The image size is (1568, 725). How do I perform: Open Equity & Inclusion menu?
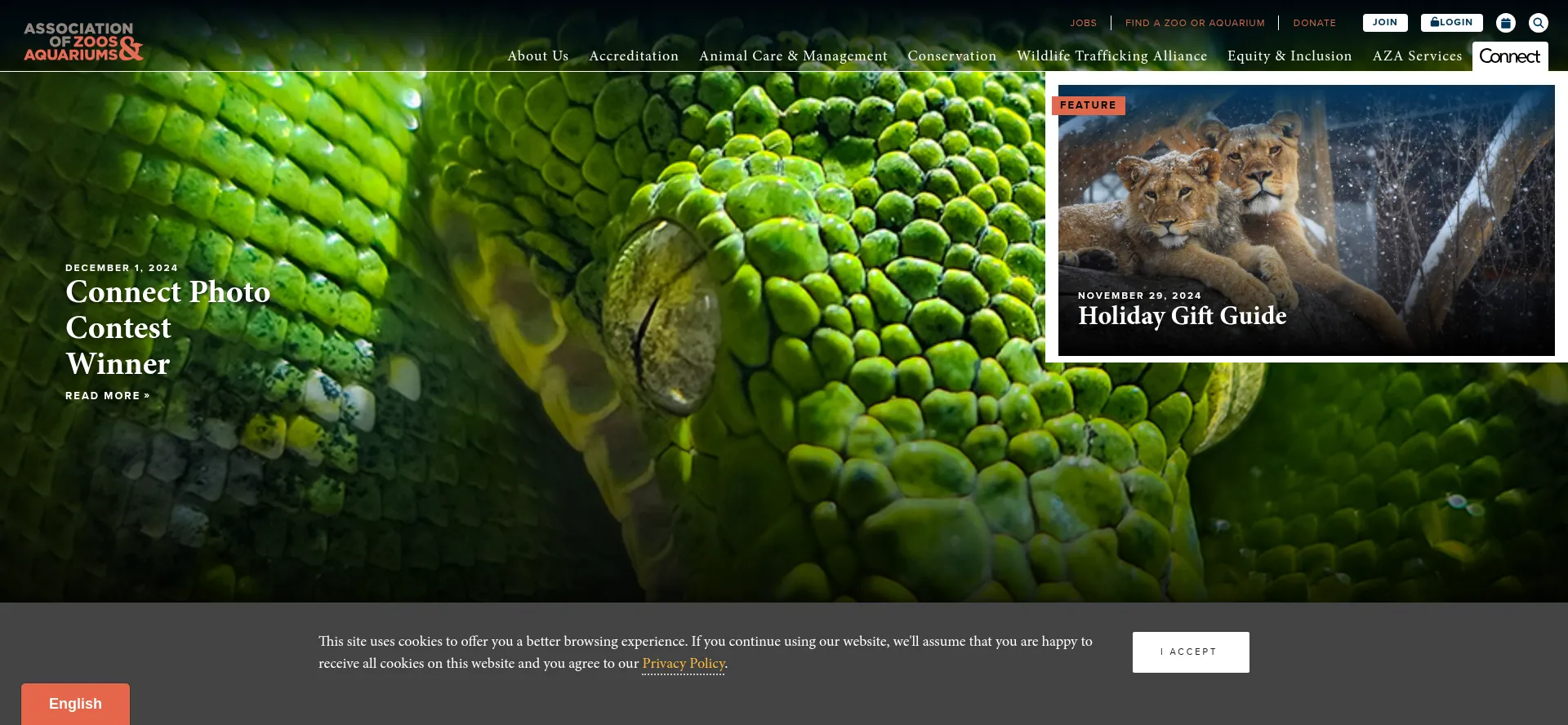click(1290, 56)
